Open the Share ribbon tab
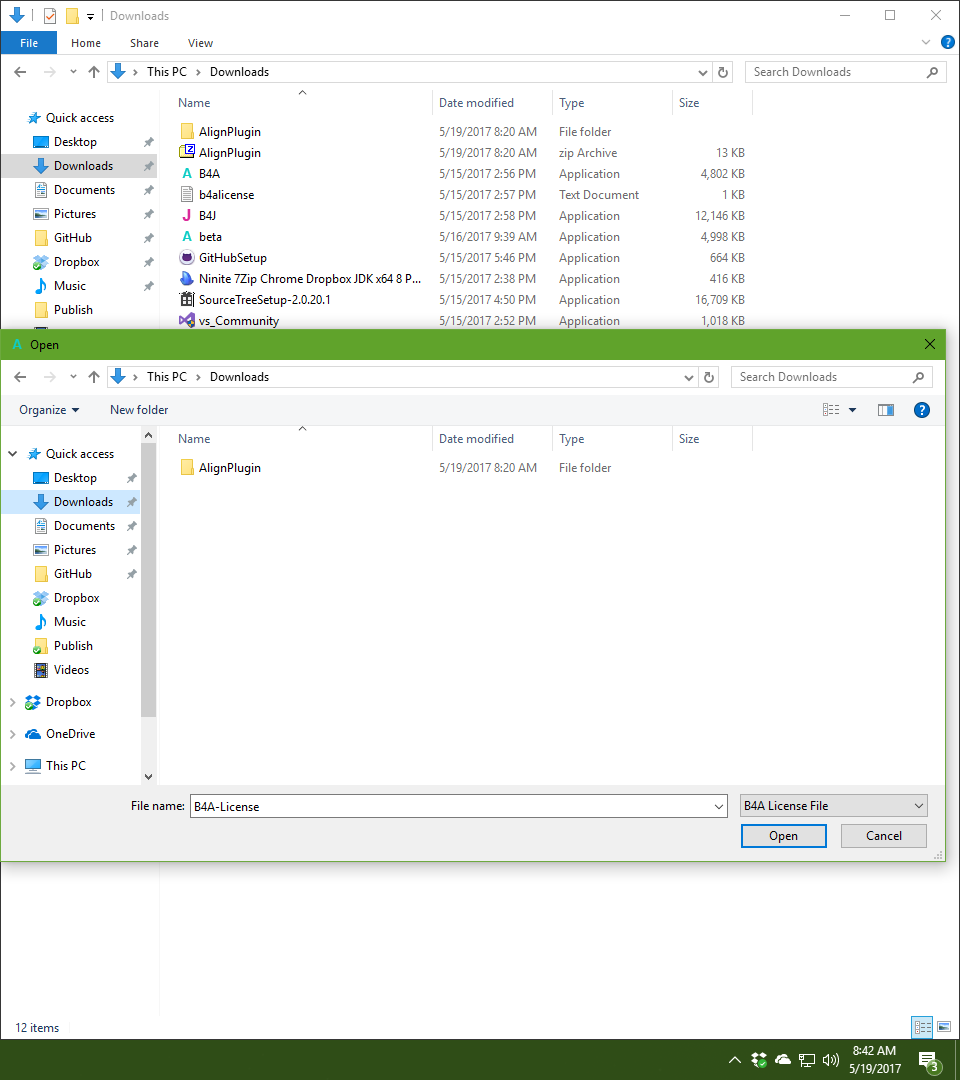 [145, 43]
